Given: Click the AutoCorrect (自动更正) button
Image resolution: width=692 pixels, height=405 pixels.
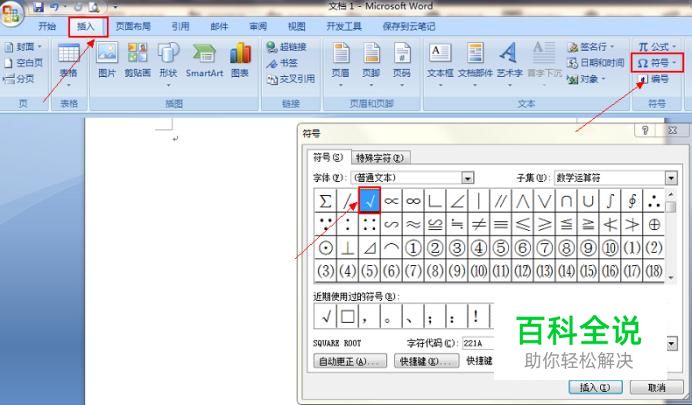Looking at the screenshot, I should pos(350,361).
